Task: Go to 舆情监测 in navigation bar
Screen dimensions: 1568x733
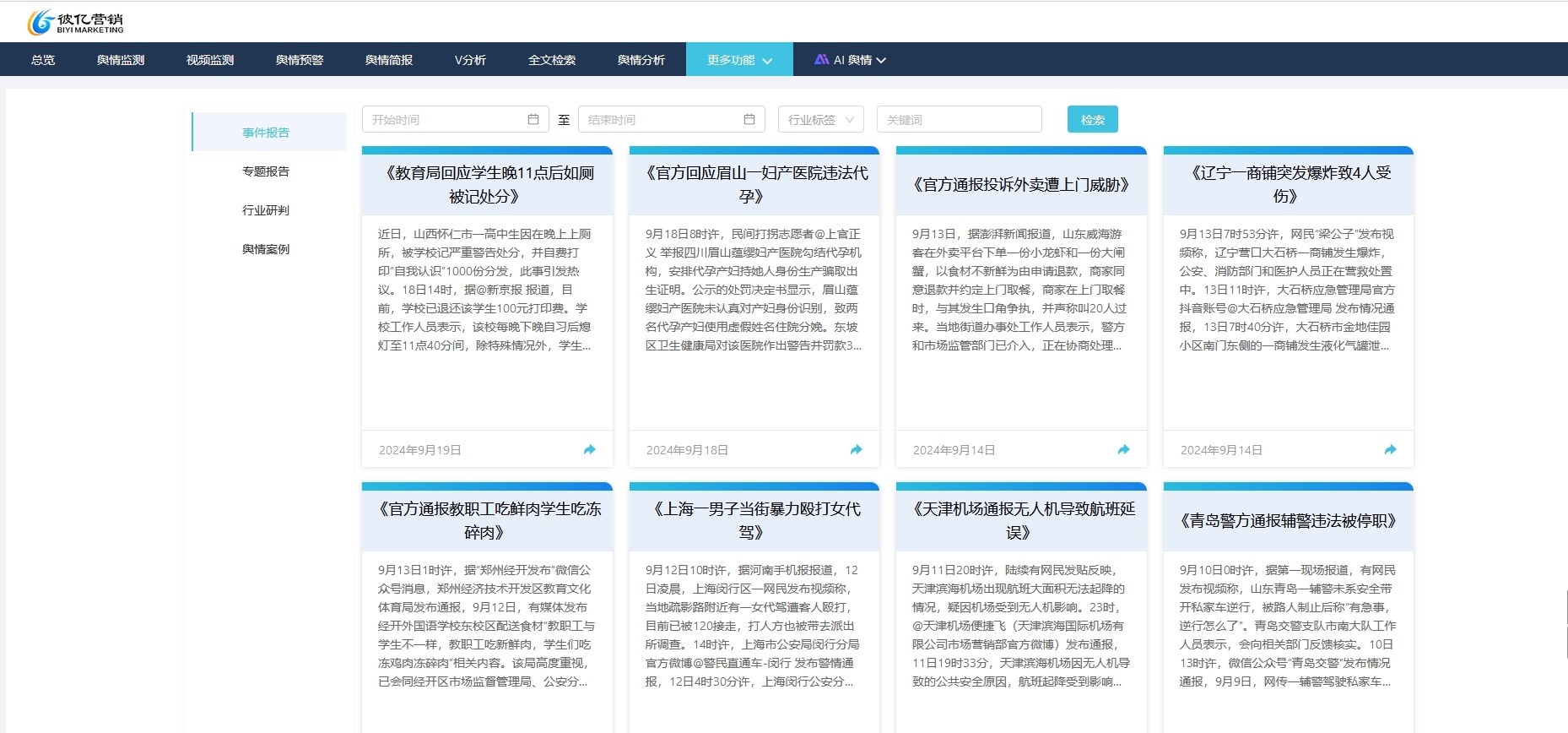Action: 121,60
